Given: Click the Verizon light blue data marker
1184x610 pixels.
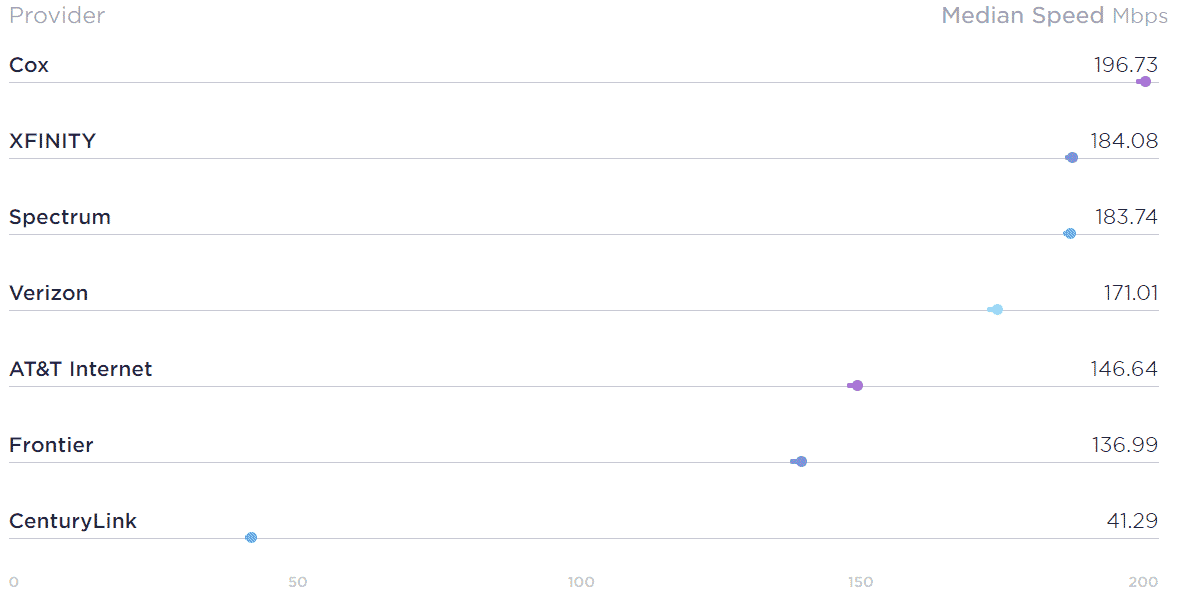Looking at the screenshot, I should click(x=995, y=310).
